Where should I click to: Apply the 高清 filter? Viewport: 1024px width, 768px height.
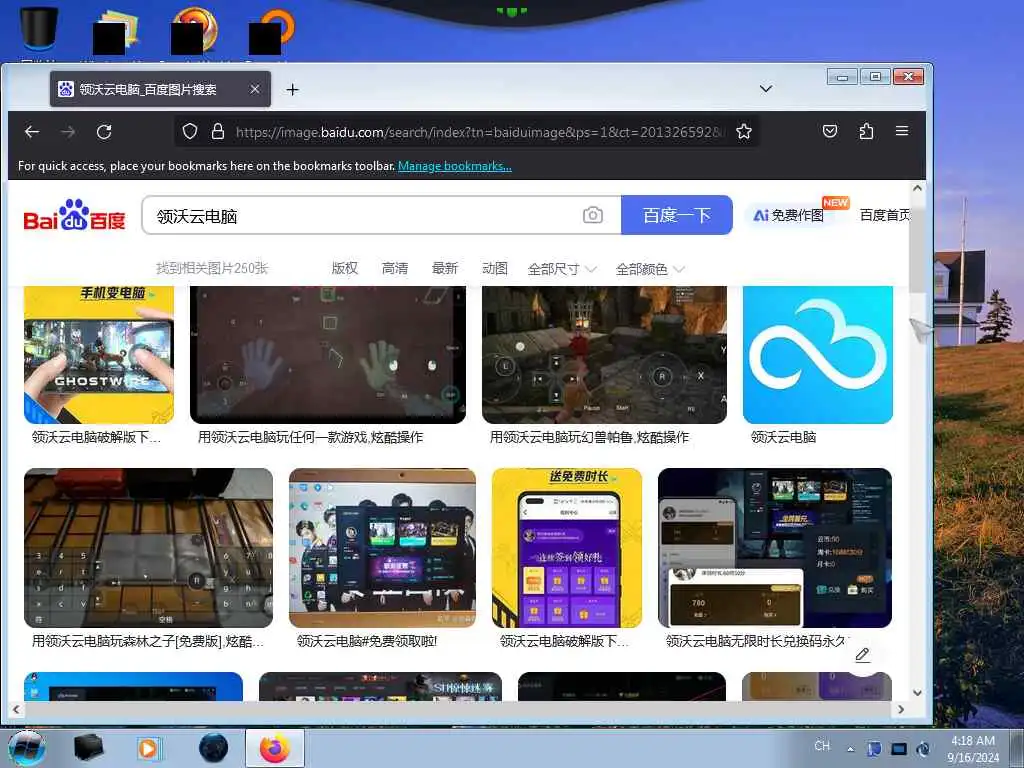click(395, 268)
